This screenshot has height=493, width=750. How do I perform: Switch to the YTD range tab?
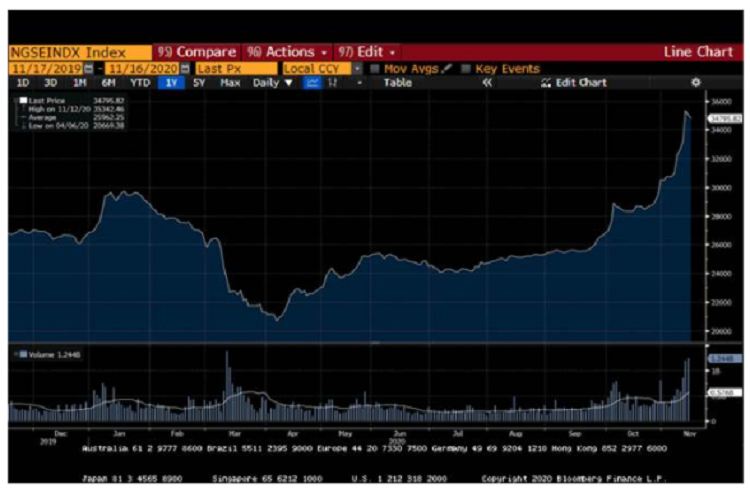pyautogui.click(x=138, y=83)
